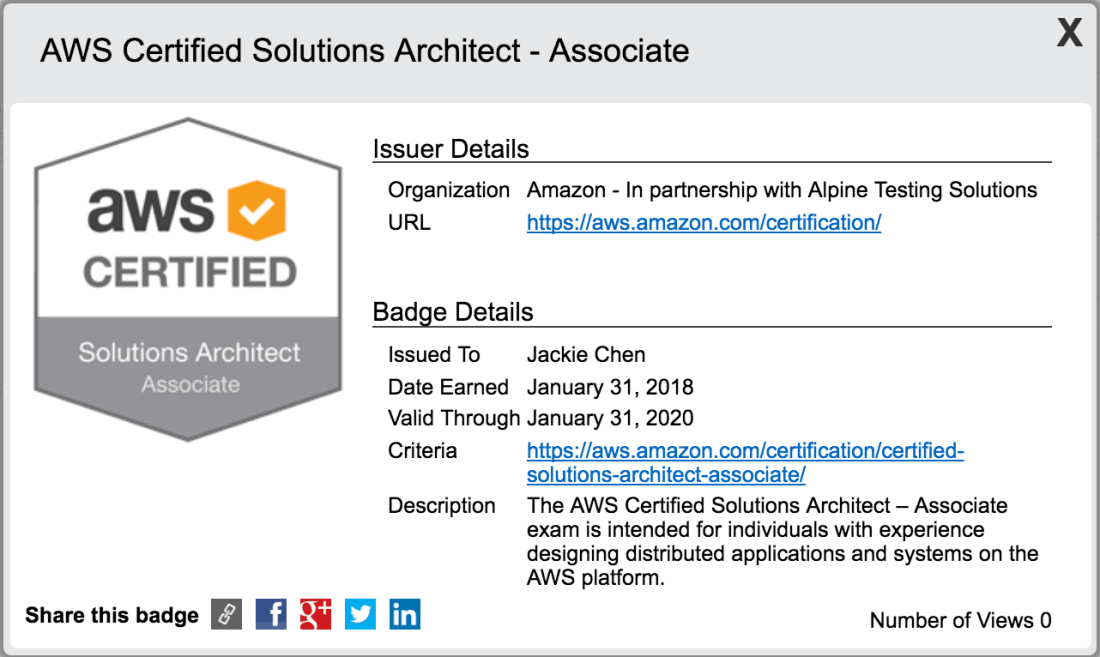Share the badge on Twitter

tap(360, 614)
